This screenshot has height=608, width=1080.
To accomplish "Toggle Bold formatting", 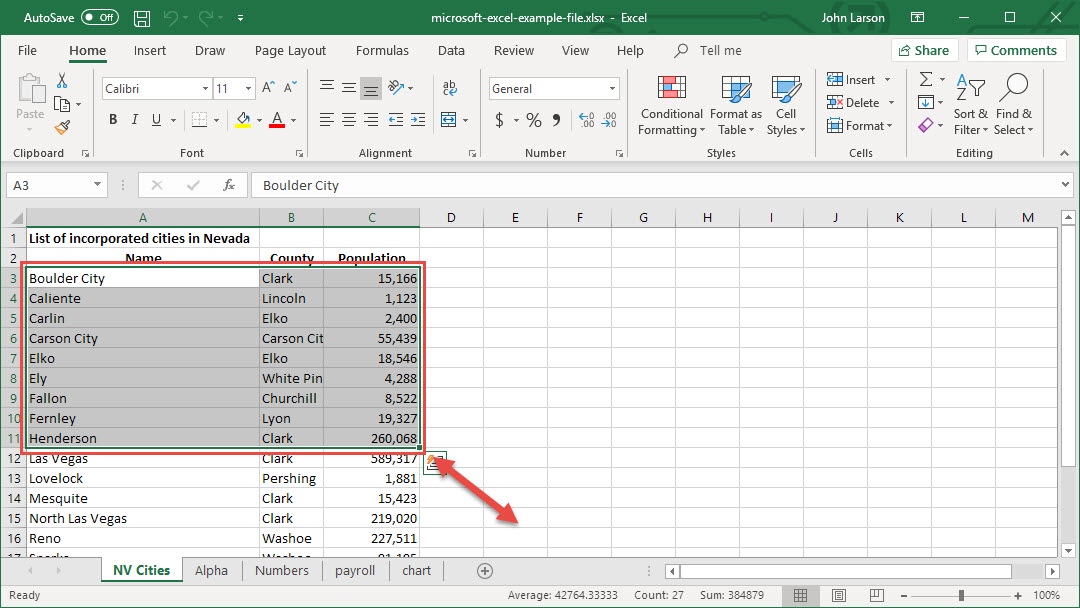I will click(113, 120).
